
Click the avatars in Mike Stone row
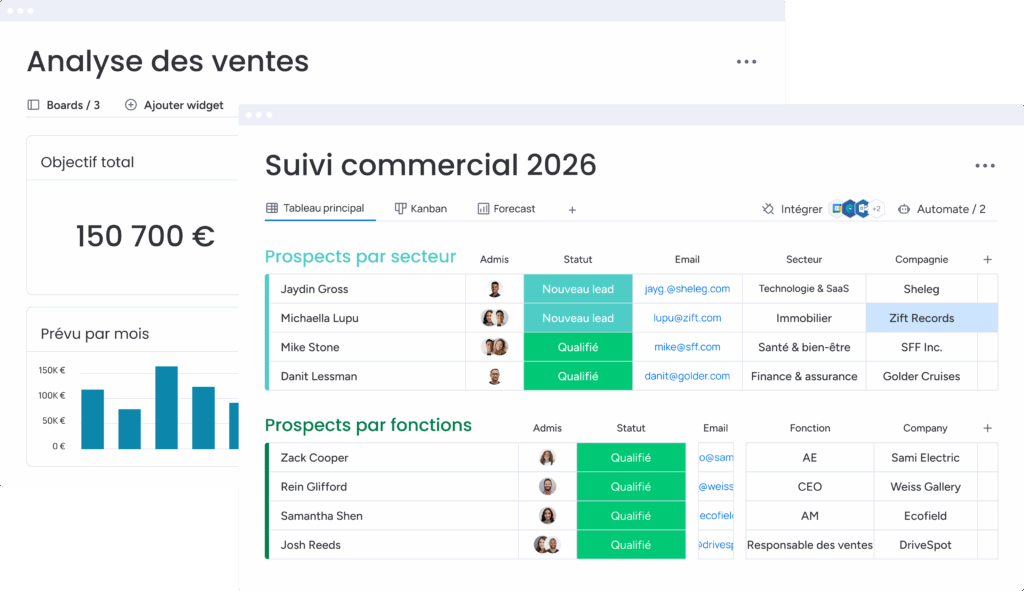(x=494, y=347)
